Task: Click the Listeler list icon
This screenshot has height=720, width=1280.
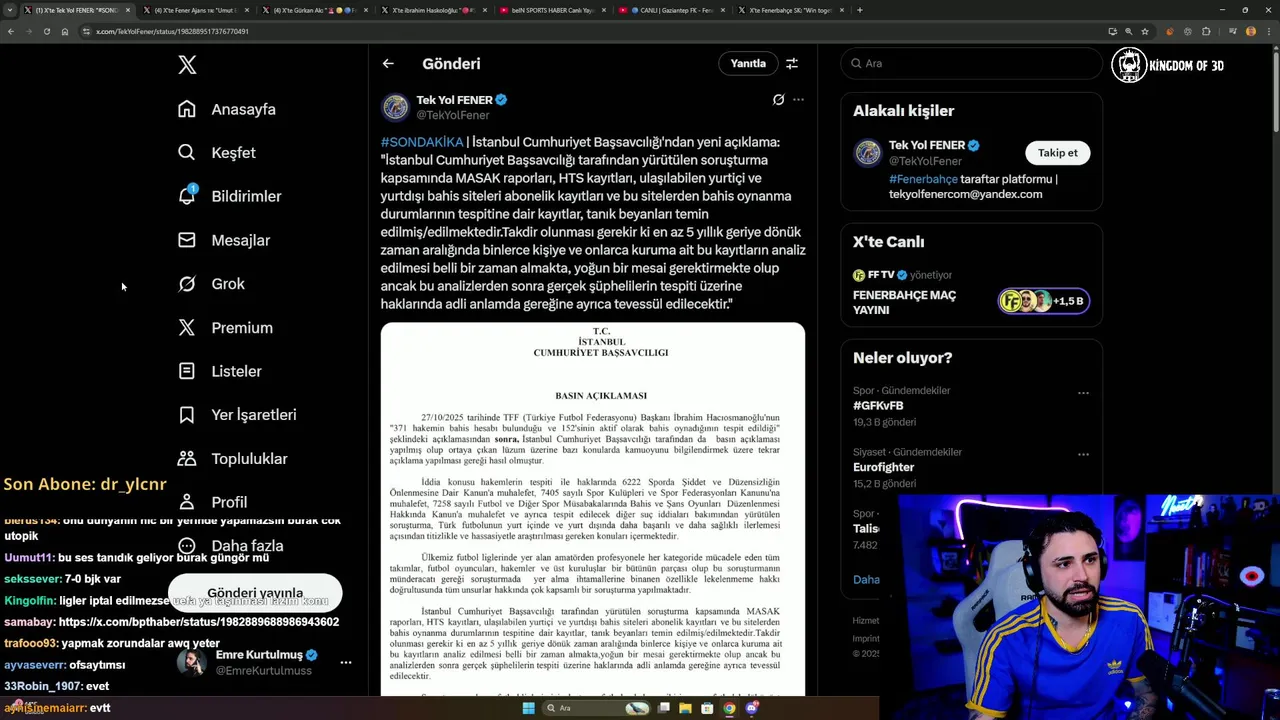Action: (187, 371)
